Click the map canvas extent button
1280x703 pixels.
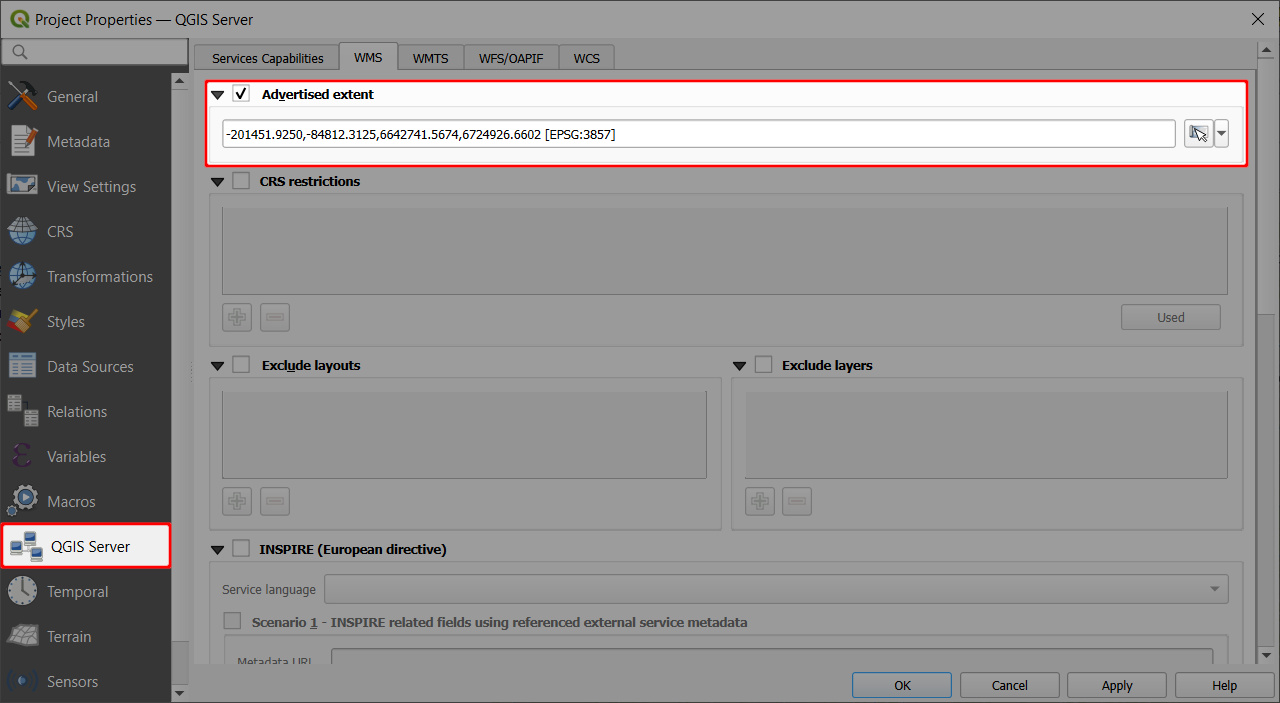click(1198, 133)
